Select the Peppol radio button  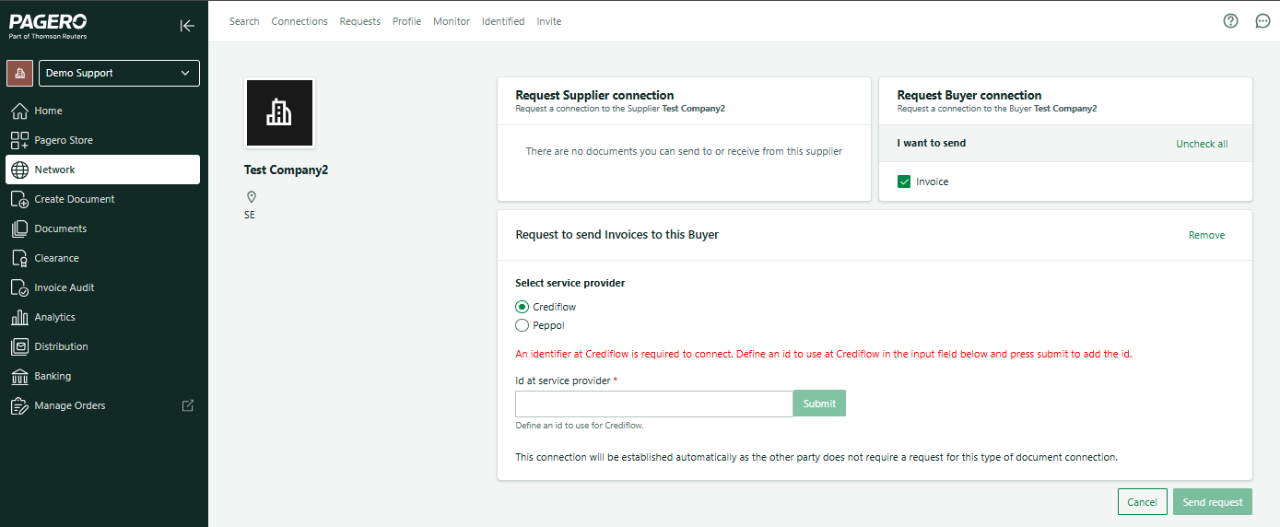coord(522,325)
